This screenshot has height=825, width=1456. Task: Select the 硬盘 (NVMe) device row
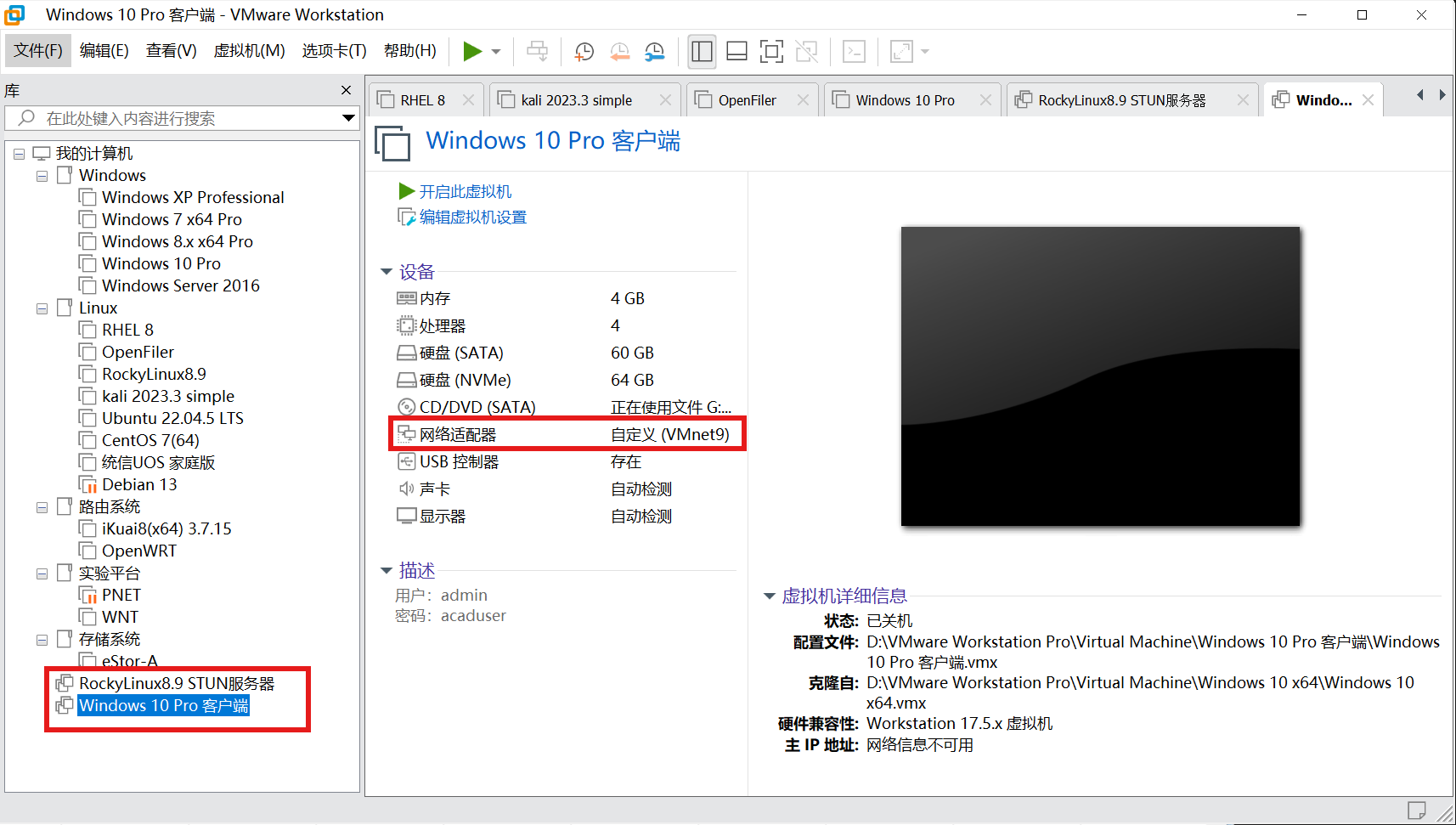(565, 381)
